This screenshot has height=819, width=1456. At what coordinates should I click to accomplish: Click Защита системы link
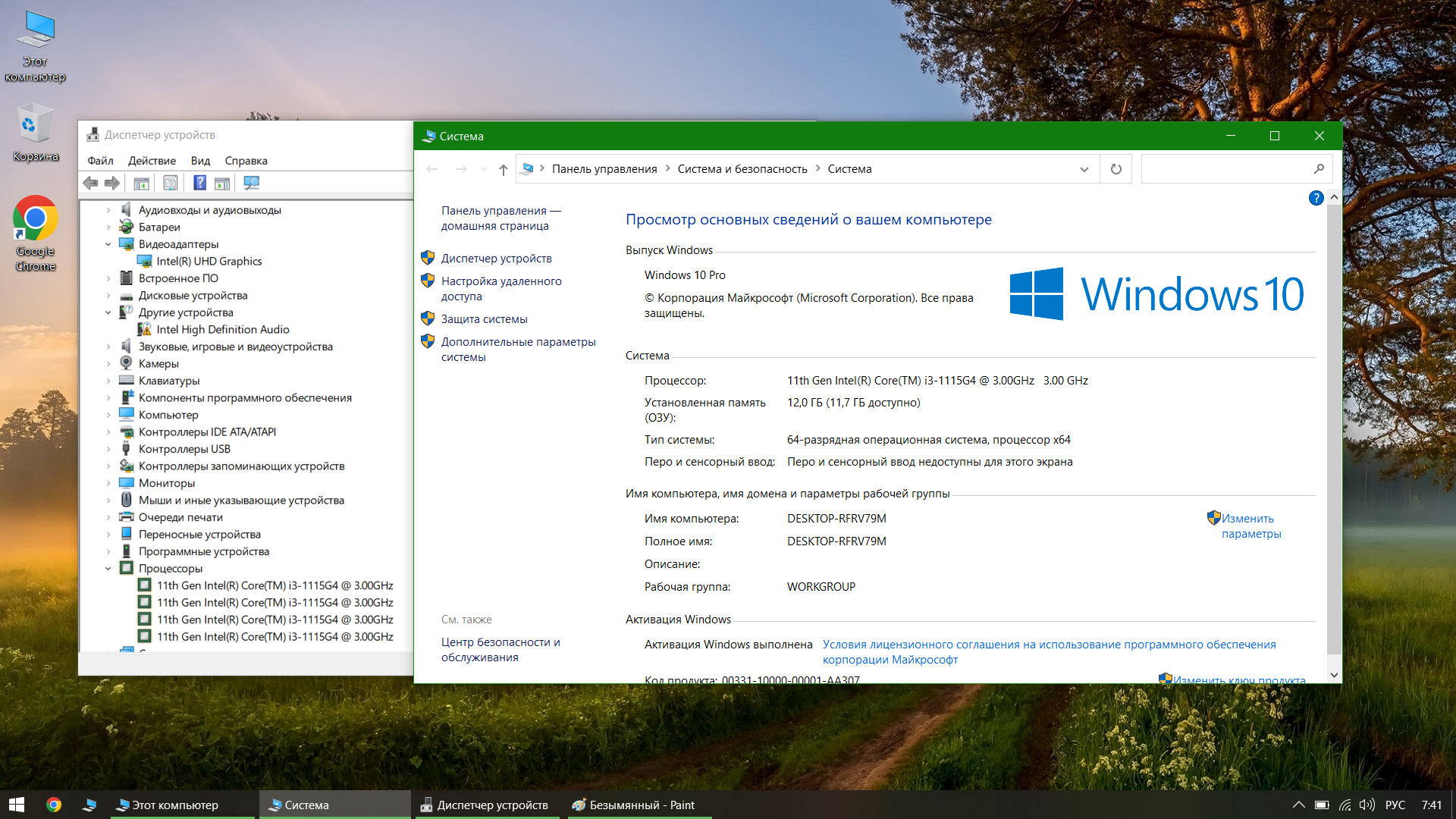pyautogui.click(x=484, y=319)
